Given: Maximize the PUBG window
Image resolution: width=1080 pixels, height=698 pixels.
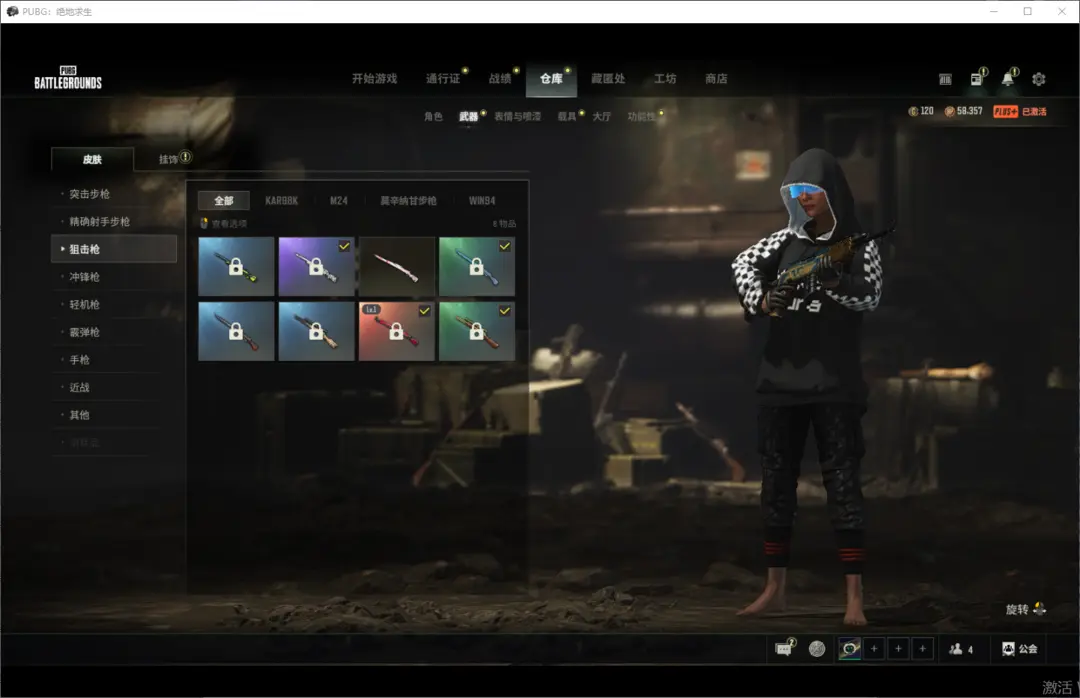Looking at the screenshot, I should pos(1028,11).
